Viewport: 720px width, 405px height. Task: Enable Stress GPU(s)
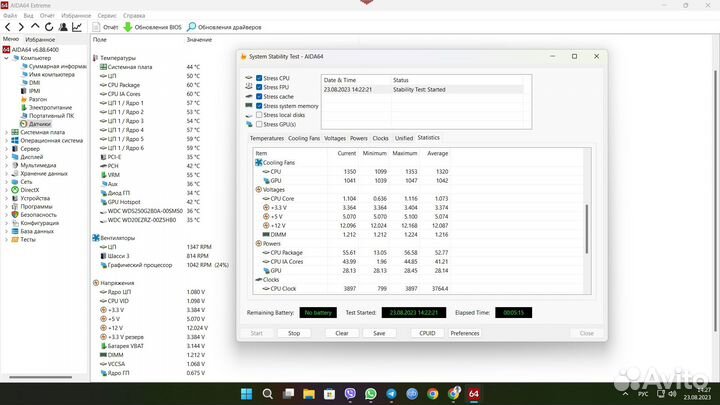click(259, 124)
